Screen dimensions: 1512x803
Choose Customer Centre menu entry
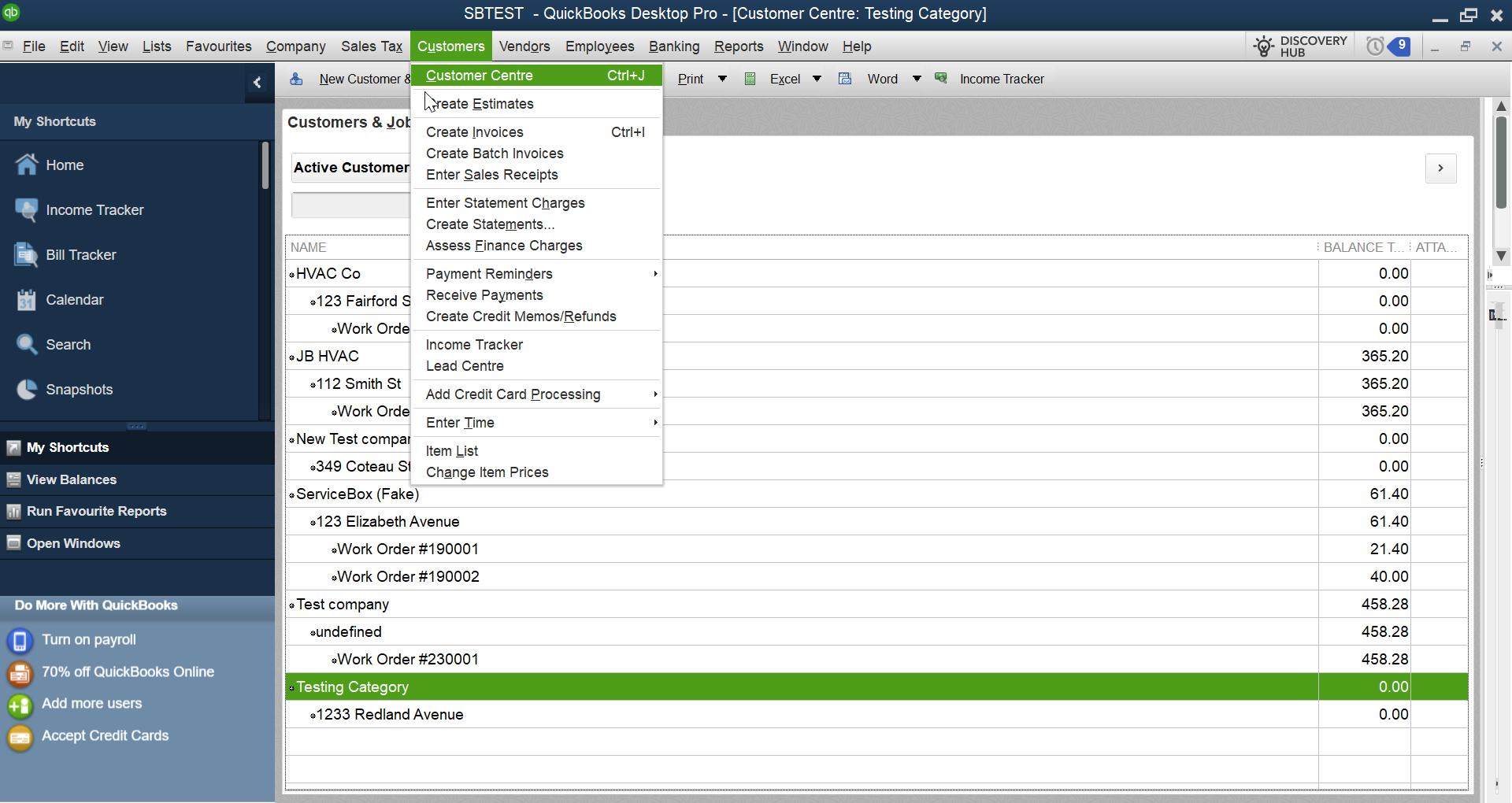pos(536,76)
